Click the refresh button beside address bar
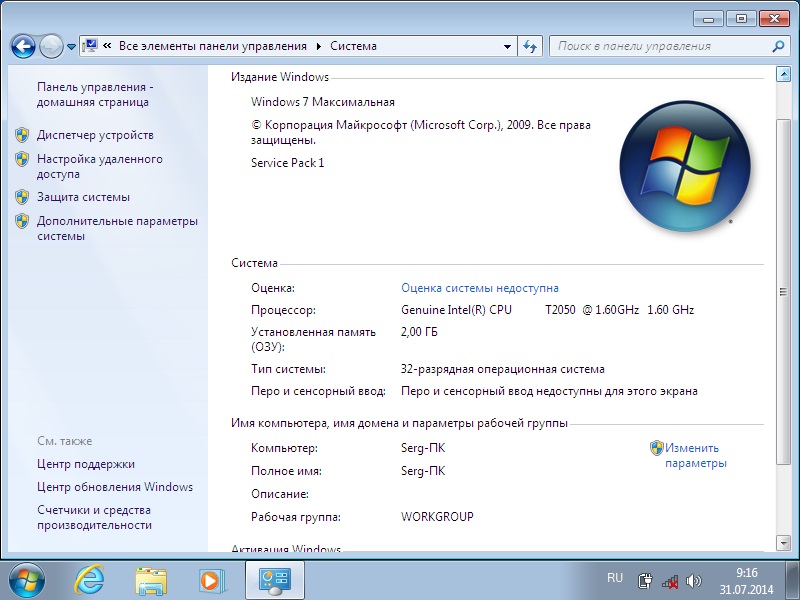800x600 pixels. pyautogui.click(x=531, y=46)
